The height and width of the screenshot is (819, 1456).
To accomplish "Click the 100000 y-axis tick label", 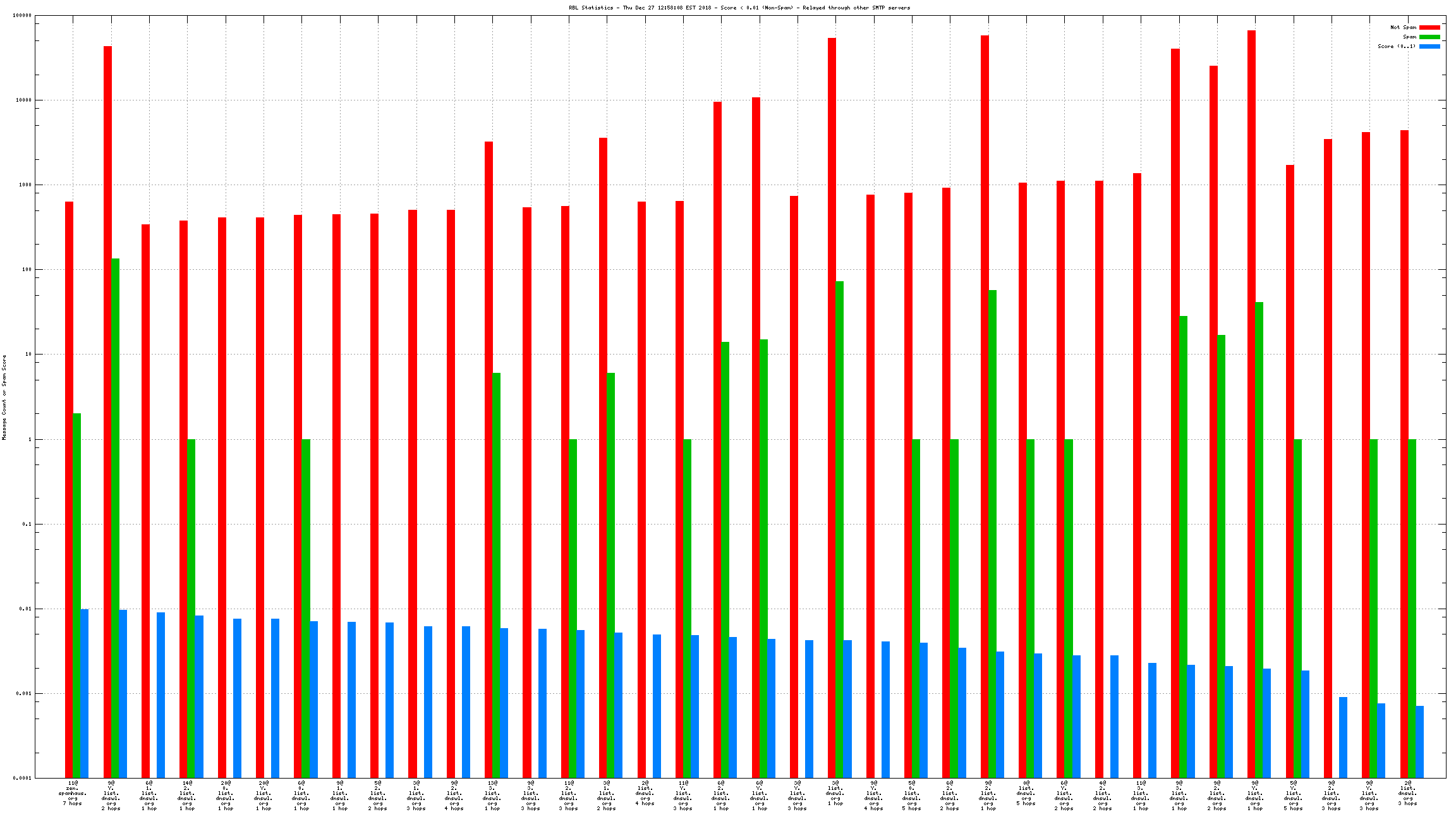I will coord(22,16).
